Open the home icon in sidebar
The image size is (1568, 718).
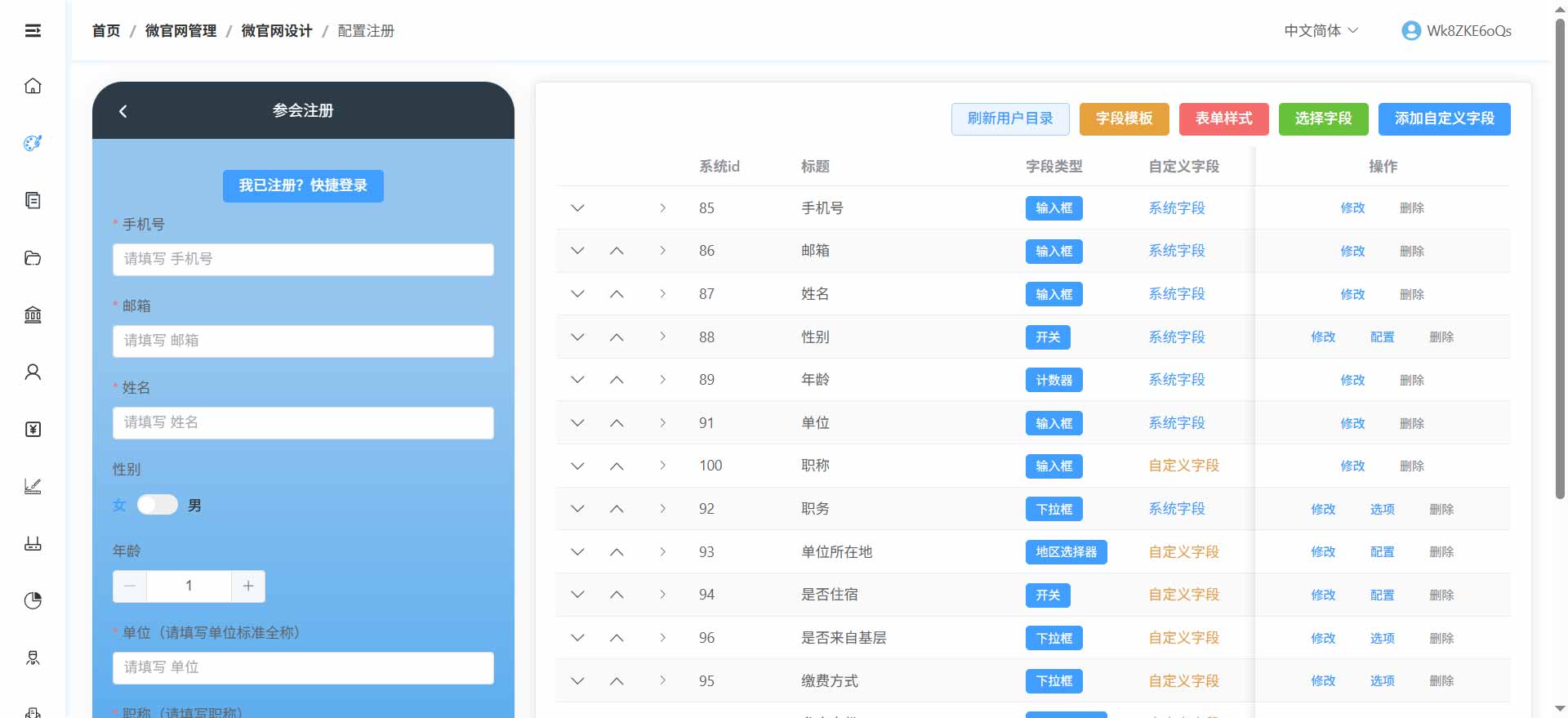click(x=33, y=86)
